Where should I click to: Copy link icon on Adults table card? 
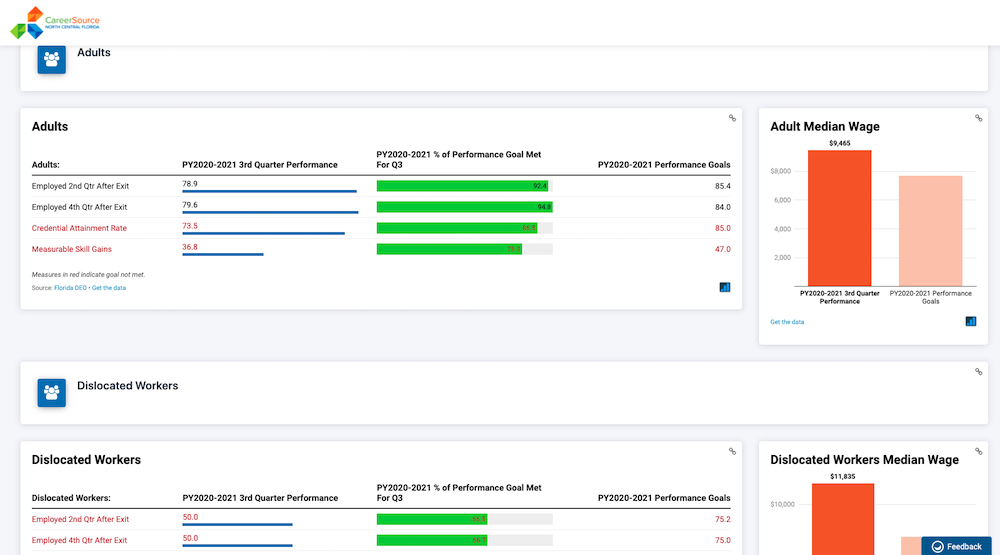[732, 118]
